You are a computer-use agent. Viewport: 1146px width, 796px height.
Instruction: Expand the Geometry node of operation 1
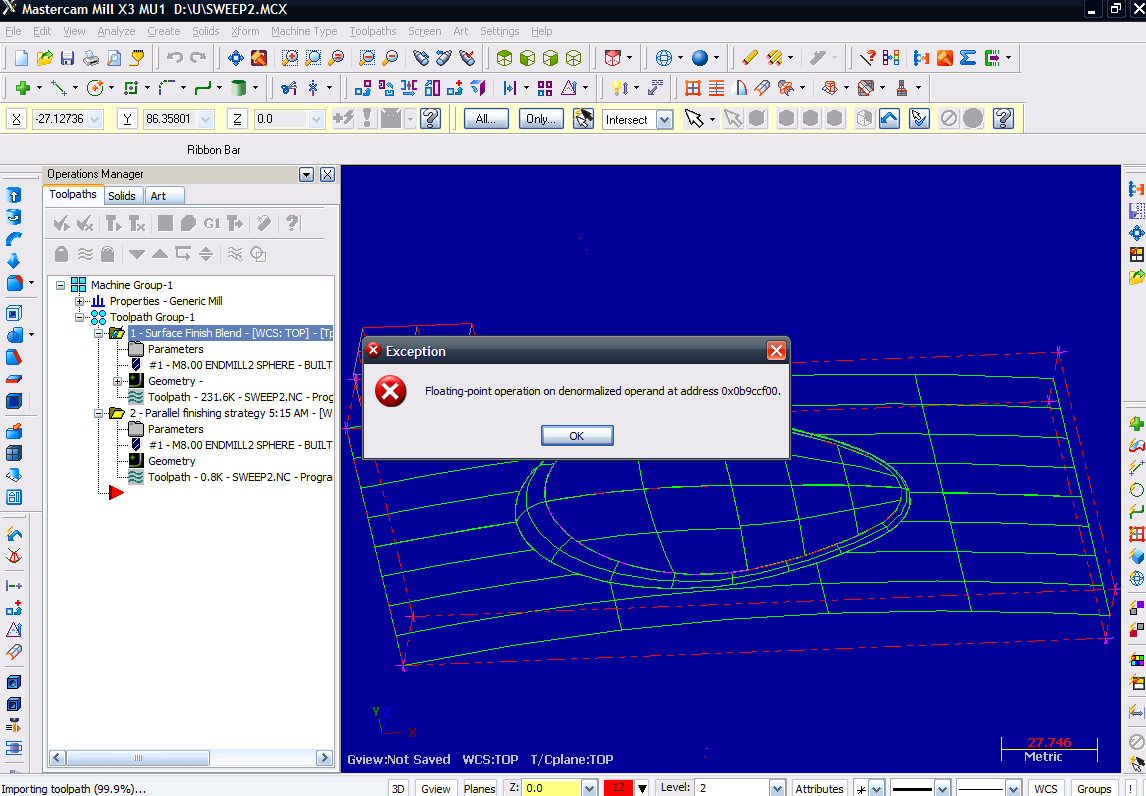(x=117, y=381)
